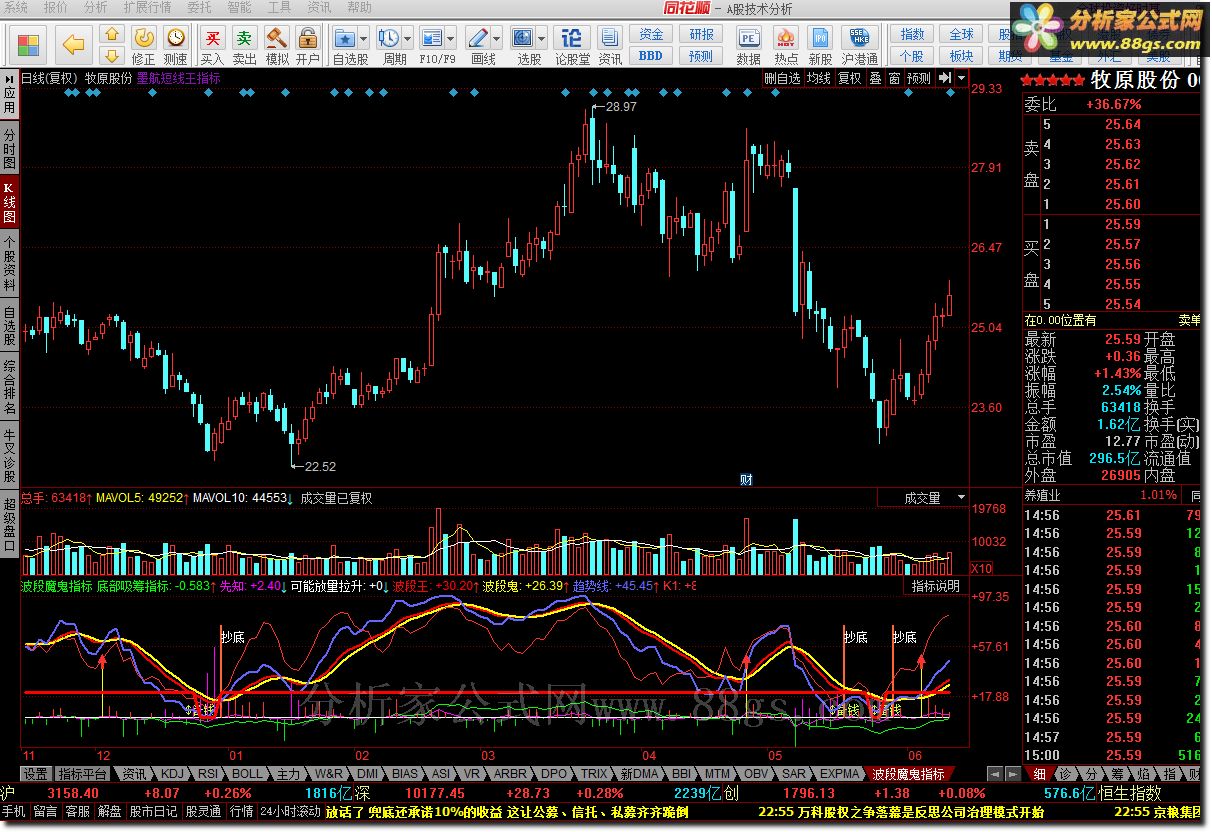Screen dimensions: 1212x832
Task: Click the 财 marker on the K-line chart
Action: pyautogui.click(x=745, y=479)
